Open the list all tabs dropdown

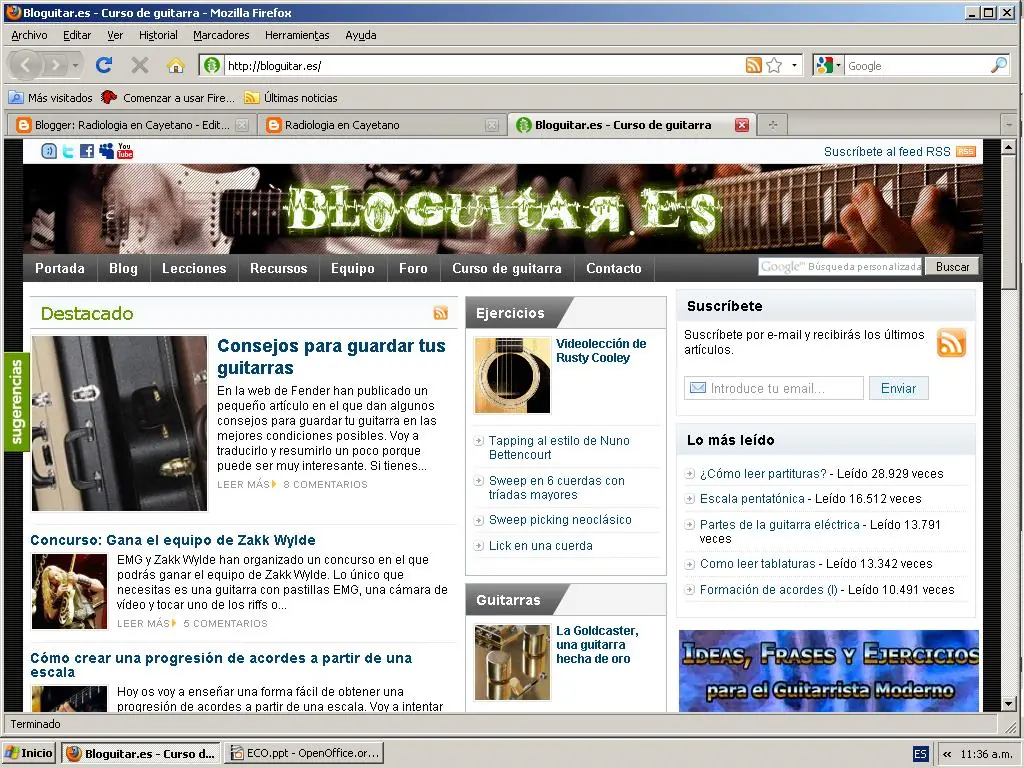(x=1009, y=125)
